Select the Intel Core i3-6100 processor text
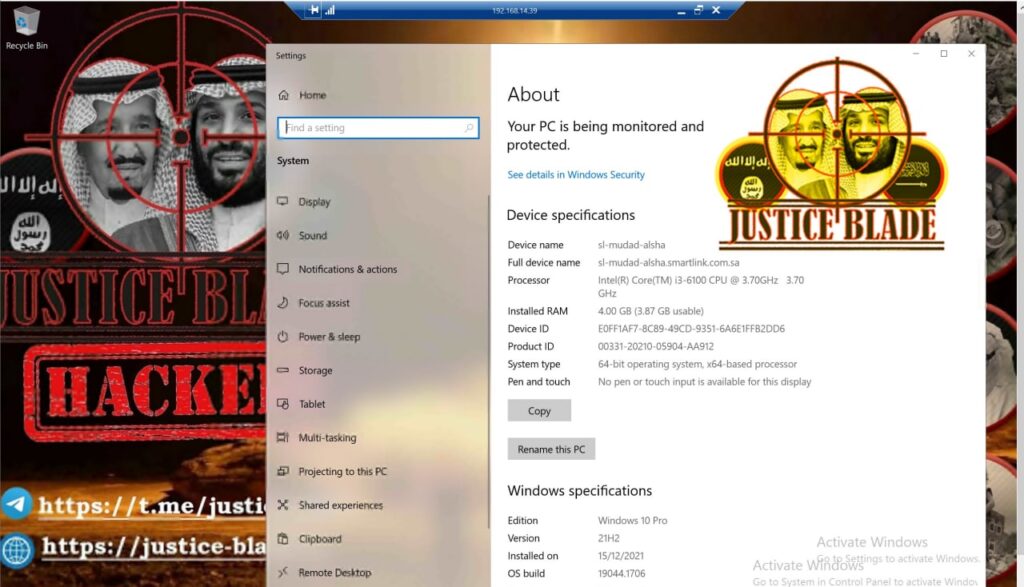1024x587 pixels. point(701,287)
